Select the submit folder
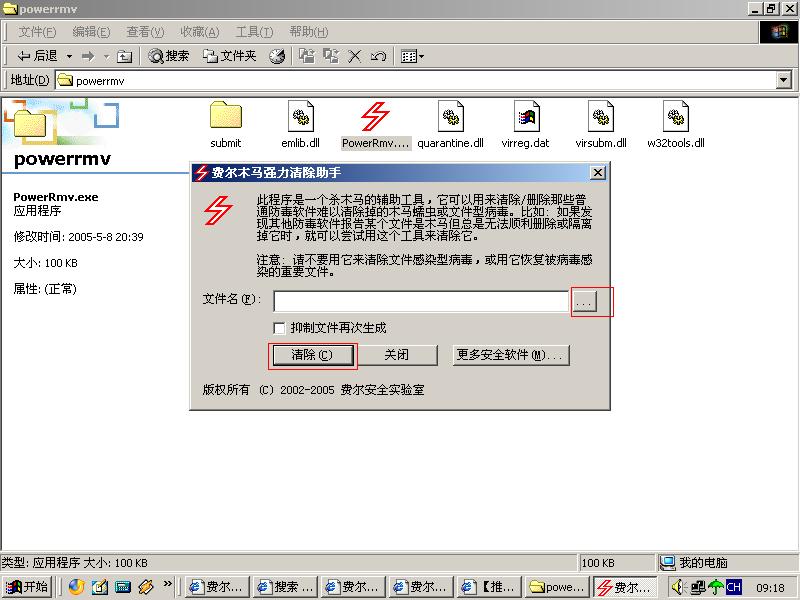Viewport: 800px width, 600px height. pyautogui.click(x=226, y=125)
